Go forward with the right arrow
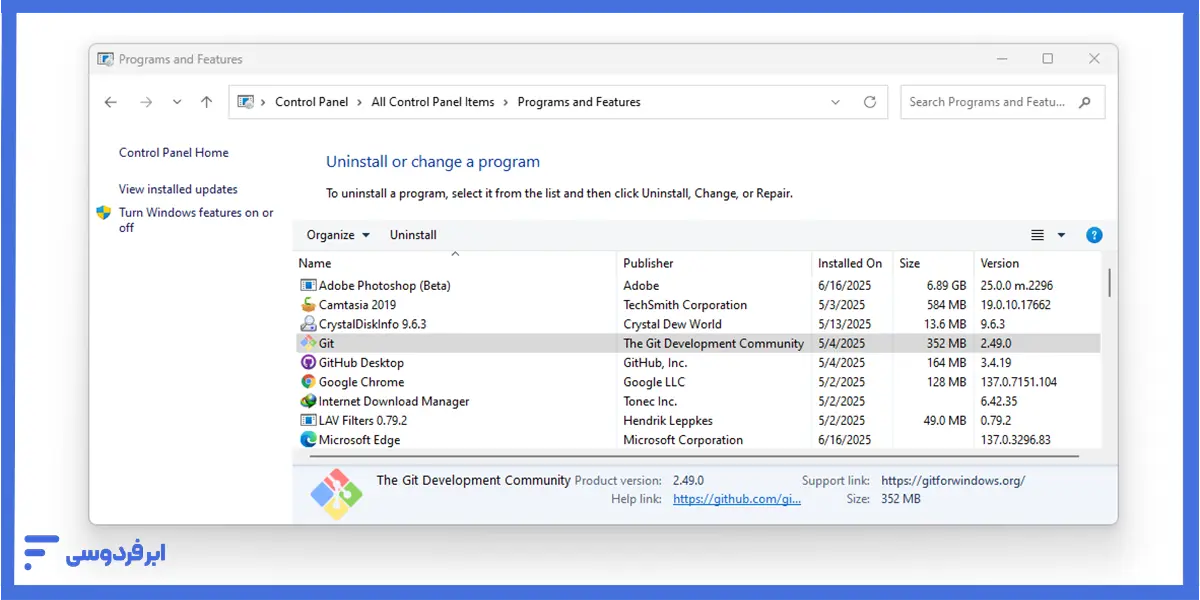This screenshot has width=1200, height=600. click(146, 102)
